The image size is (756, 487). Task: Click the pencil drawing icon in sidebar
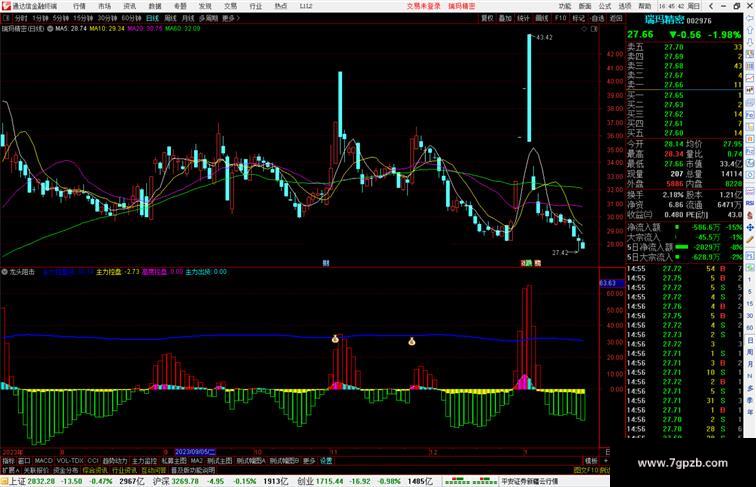[x=750, y=239]
